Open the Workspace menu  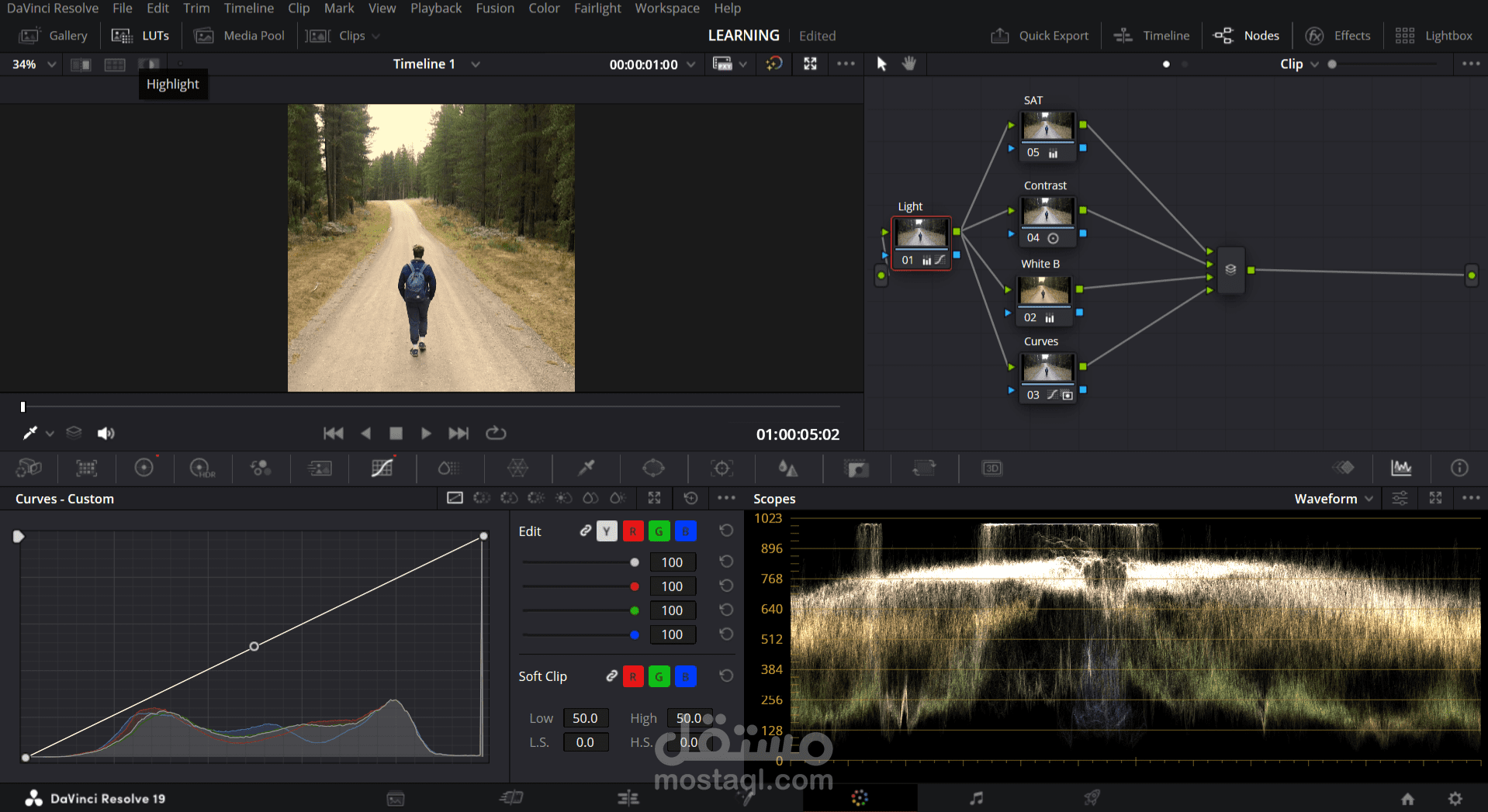666,9
